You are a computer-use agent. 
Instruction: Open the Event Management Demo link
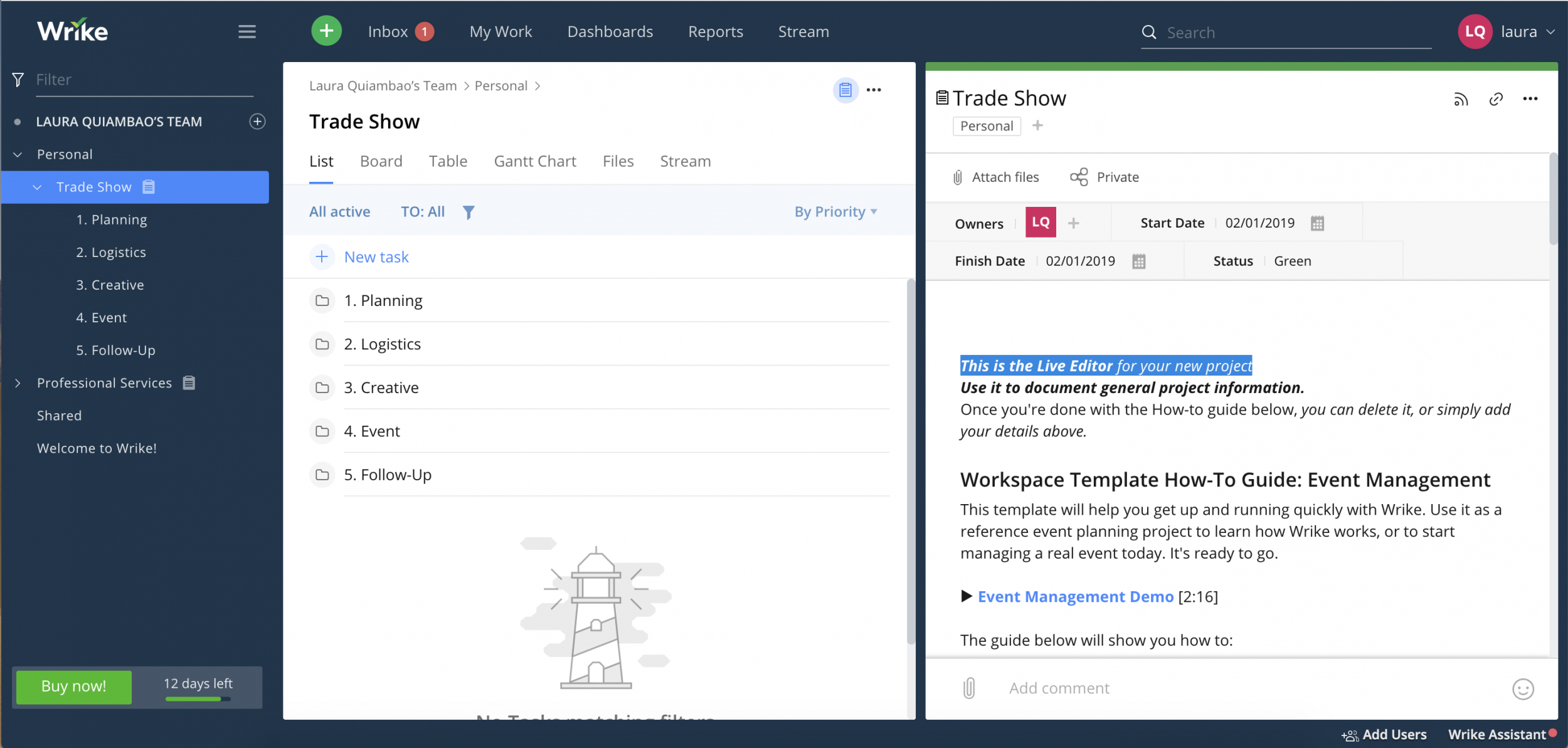[1075, 596]
